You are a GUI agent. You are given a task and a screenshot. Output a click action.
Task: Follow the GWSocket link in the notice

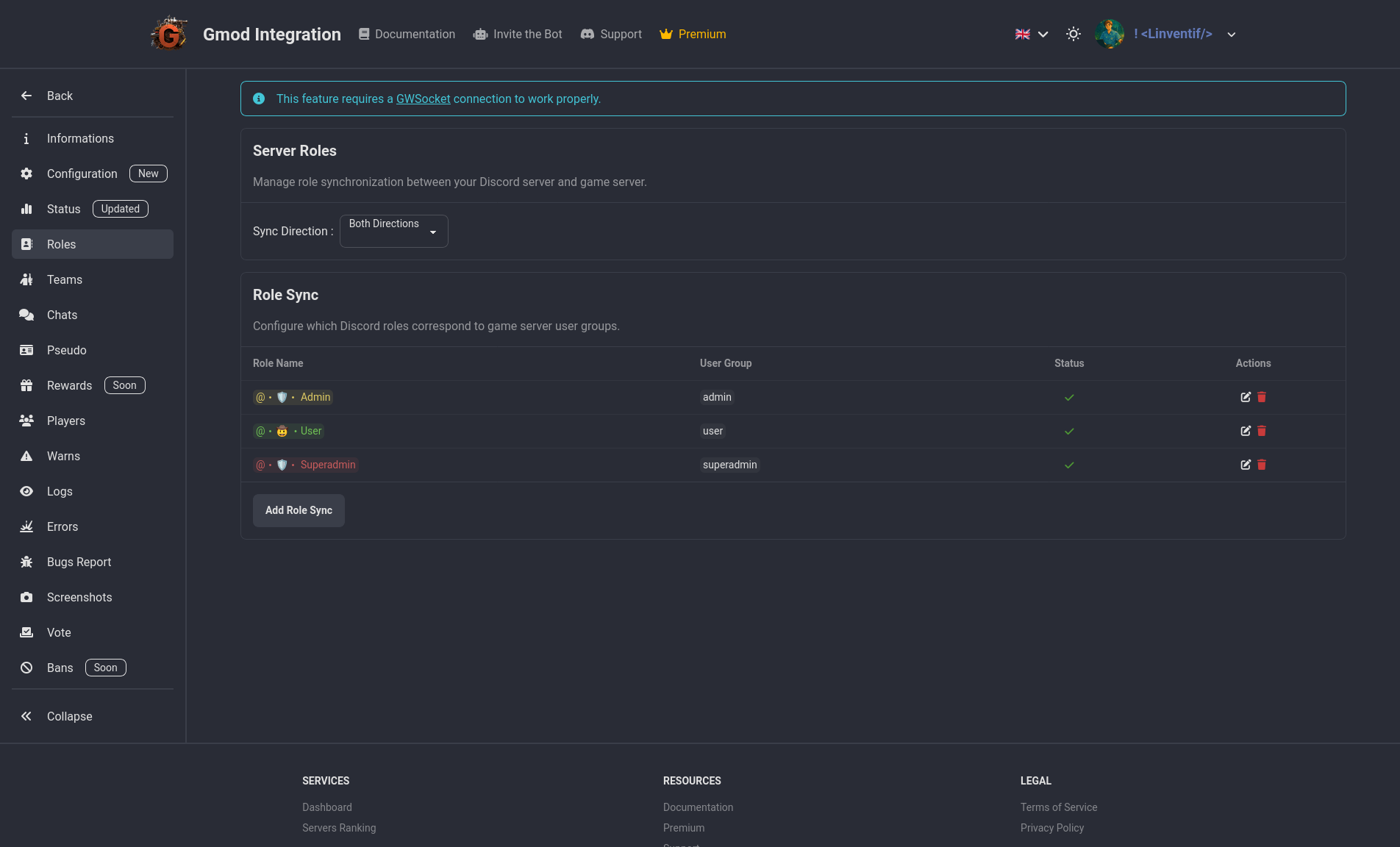point(423,99)
